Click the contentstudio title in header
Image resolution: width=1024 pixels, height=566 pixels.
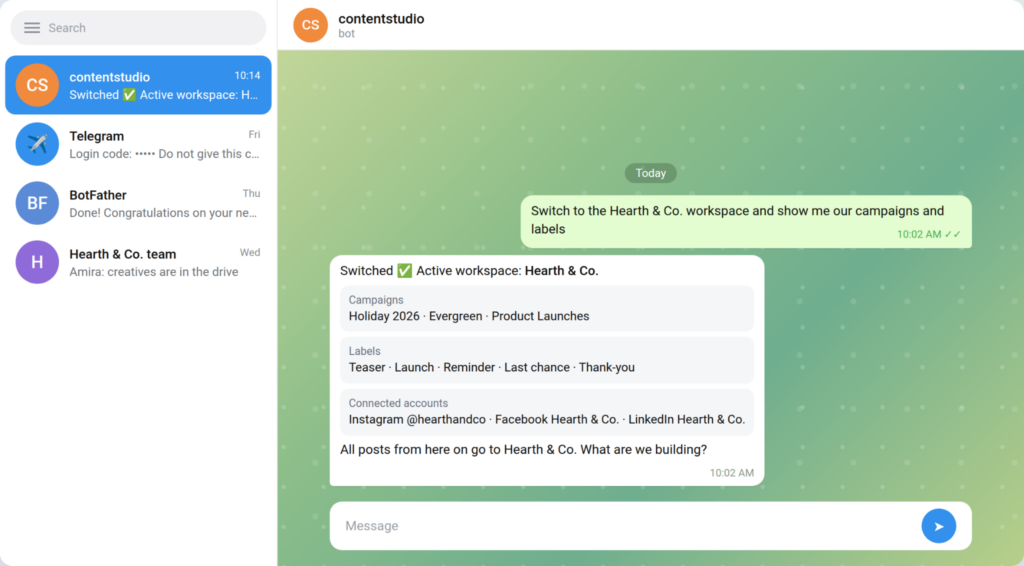(x=381, y=19)
